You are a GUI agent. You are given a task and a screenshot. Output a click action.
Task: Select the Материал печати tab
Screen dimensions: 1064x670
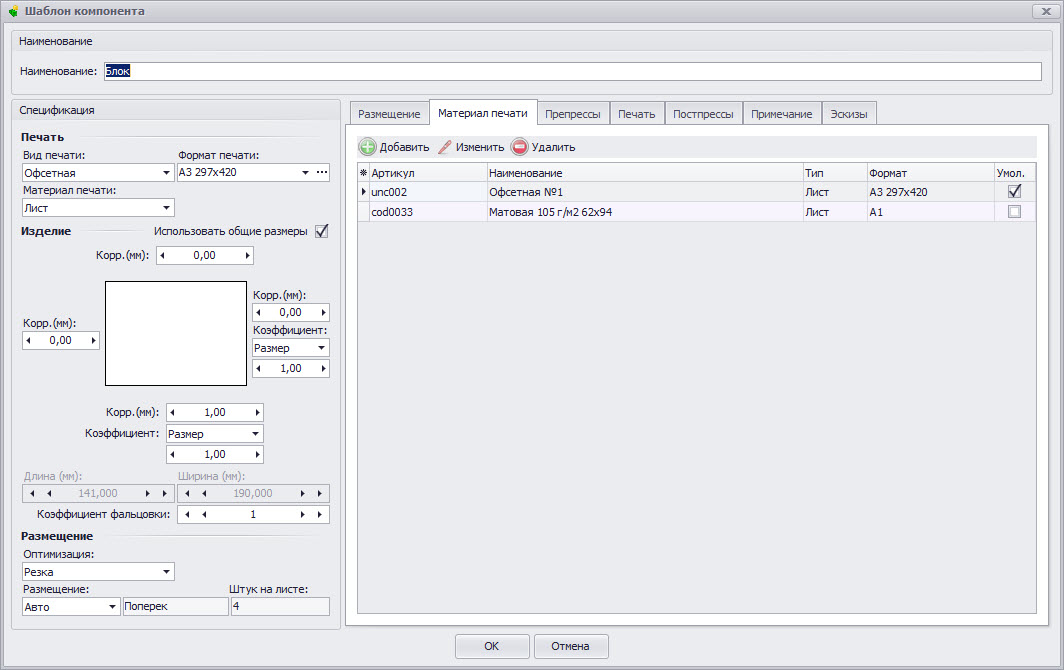[483, 113]
